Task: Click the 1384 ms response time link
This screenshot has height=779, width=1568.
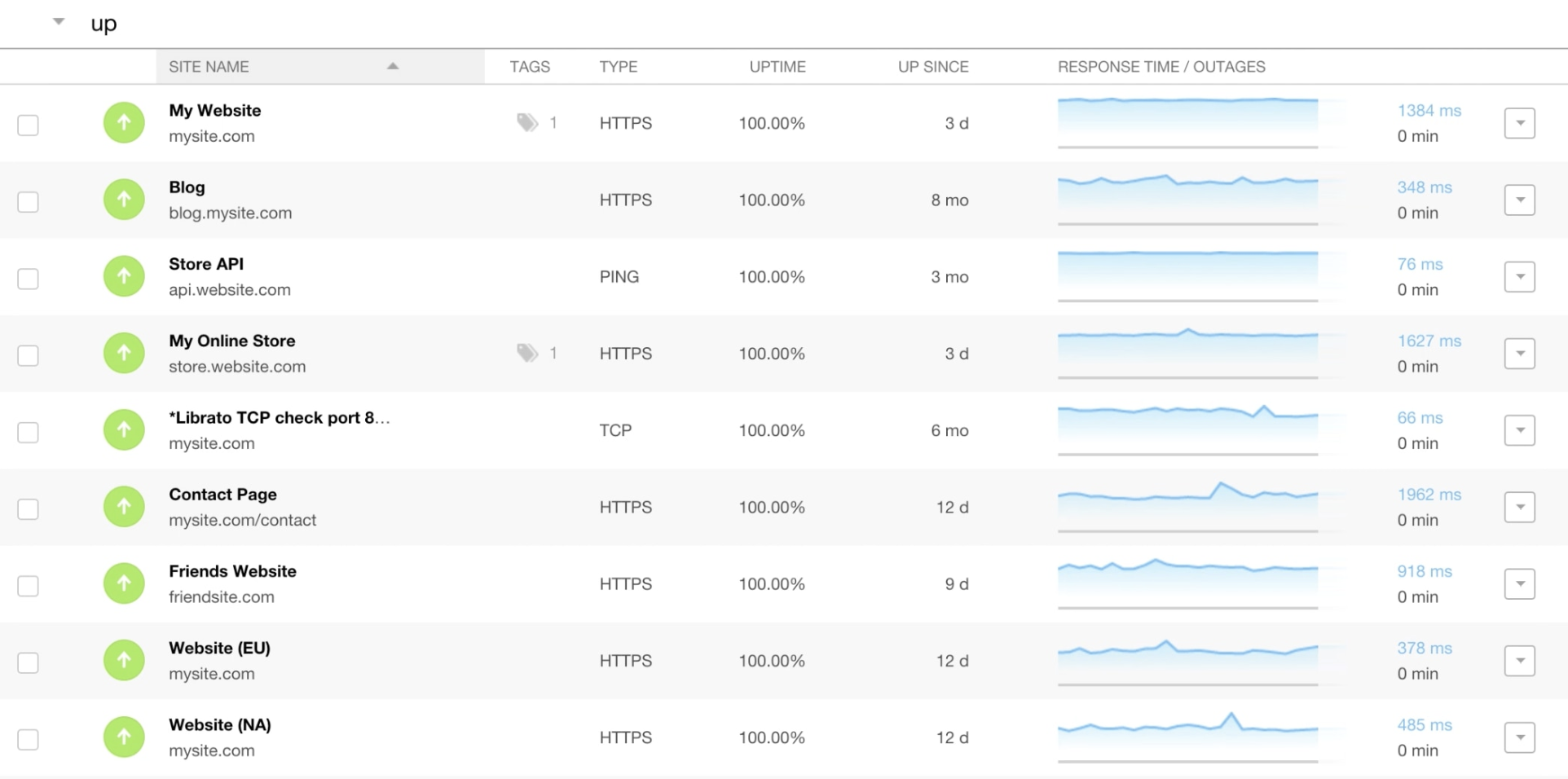Action: click(x=1429, y=110)
